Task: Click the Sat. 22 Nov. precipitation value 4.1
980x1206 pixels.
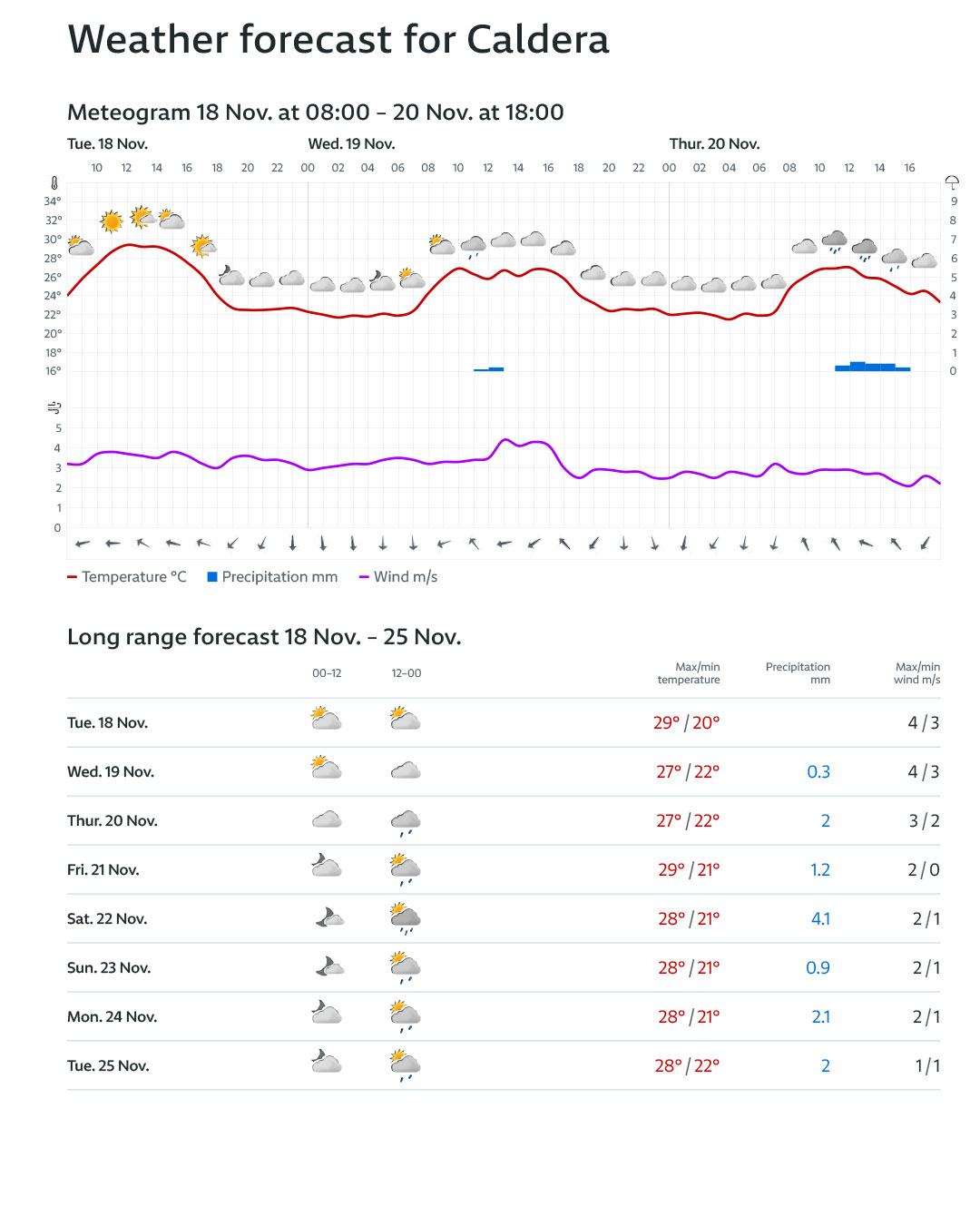Action: pyautogui.click(x=820, y=918)
